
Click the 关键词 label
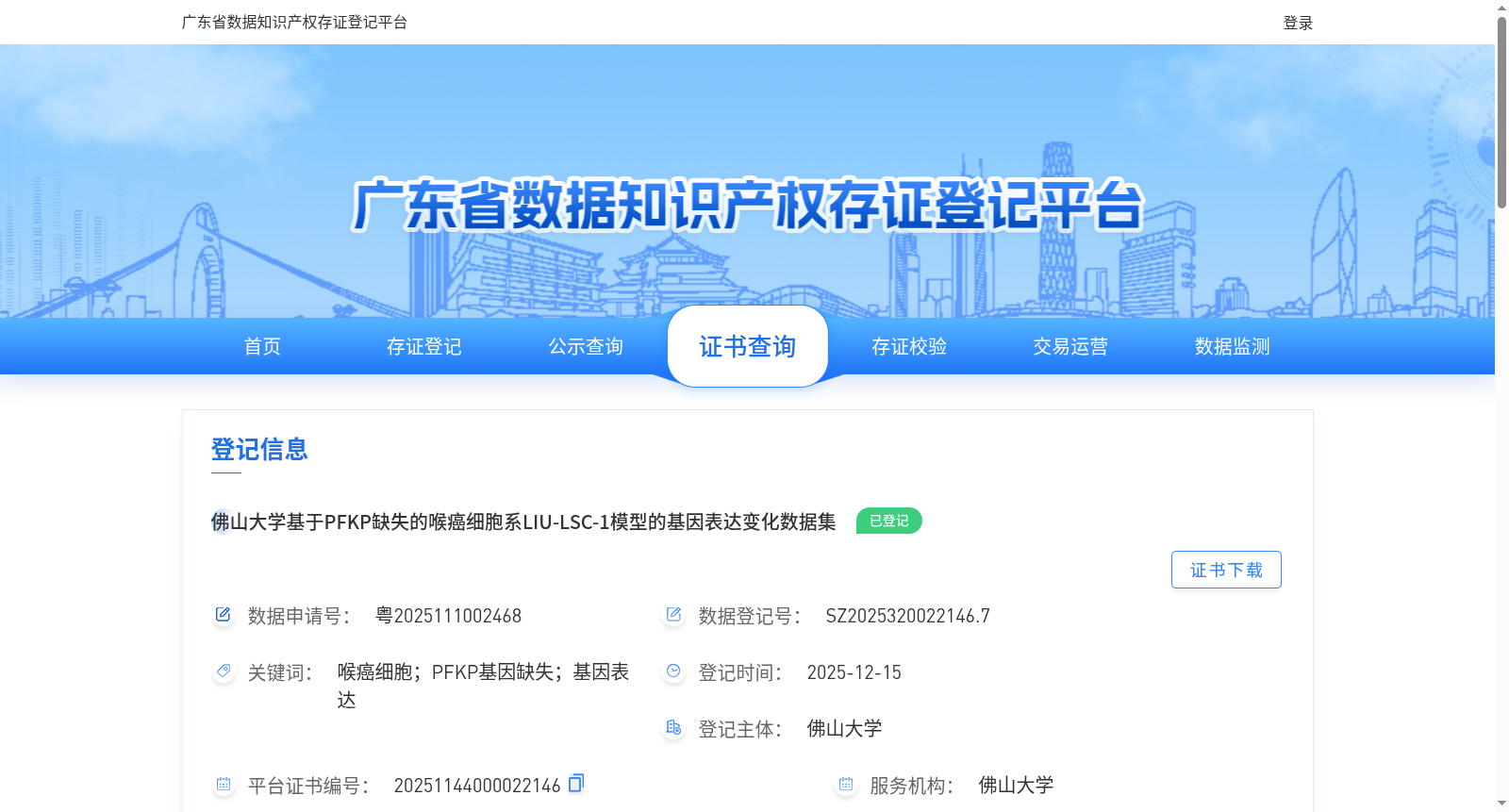click(280, 672)
